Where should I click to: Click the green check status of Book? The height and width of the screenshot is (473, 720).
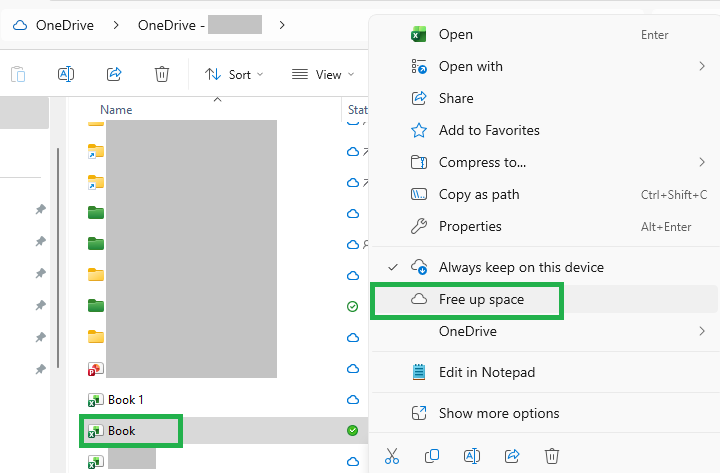pyautogui.click(x=353, y=430)
